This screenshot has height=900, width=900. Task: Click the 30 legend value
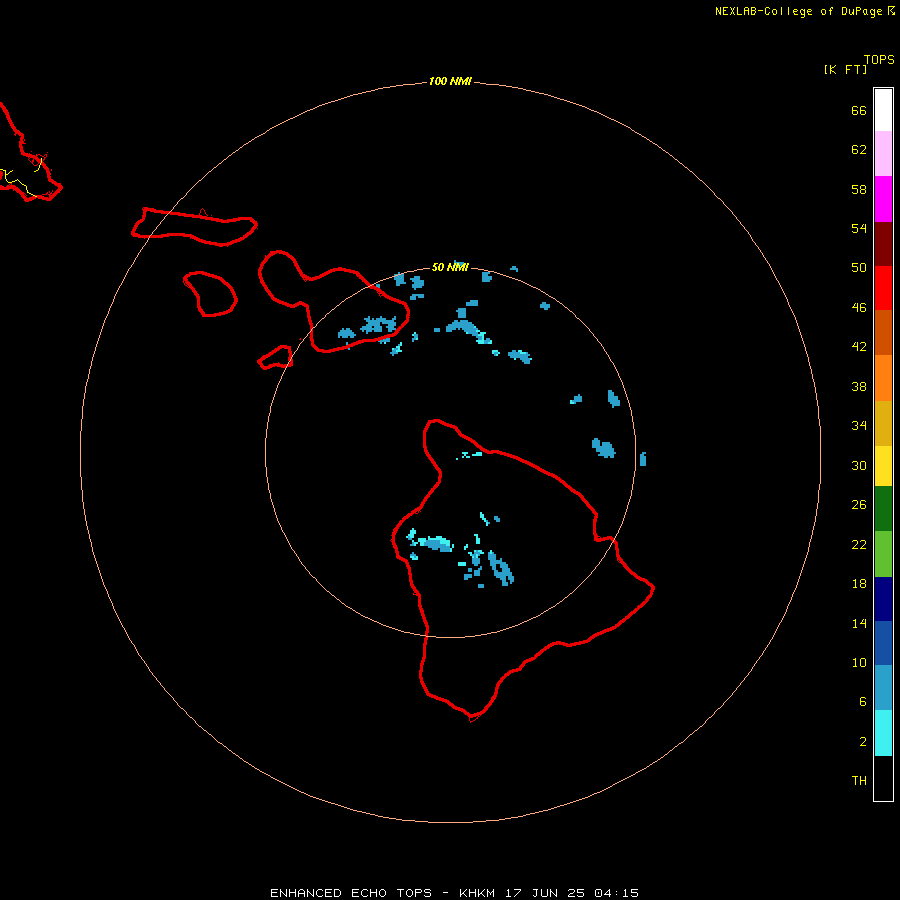tap(859, 465)
